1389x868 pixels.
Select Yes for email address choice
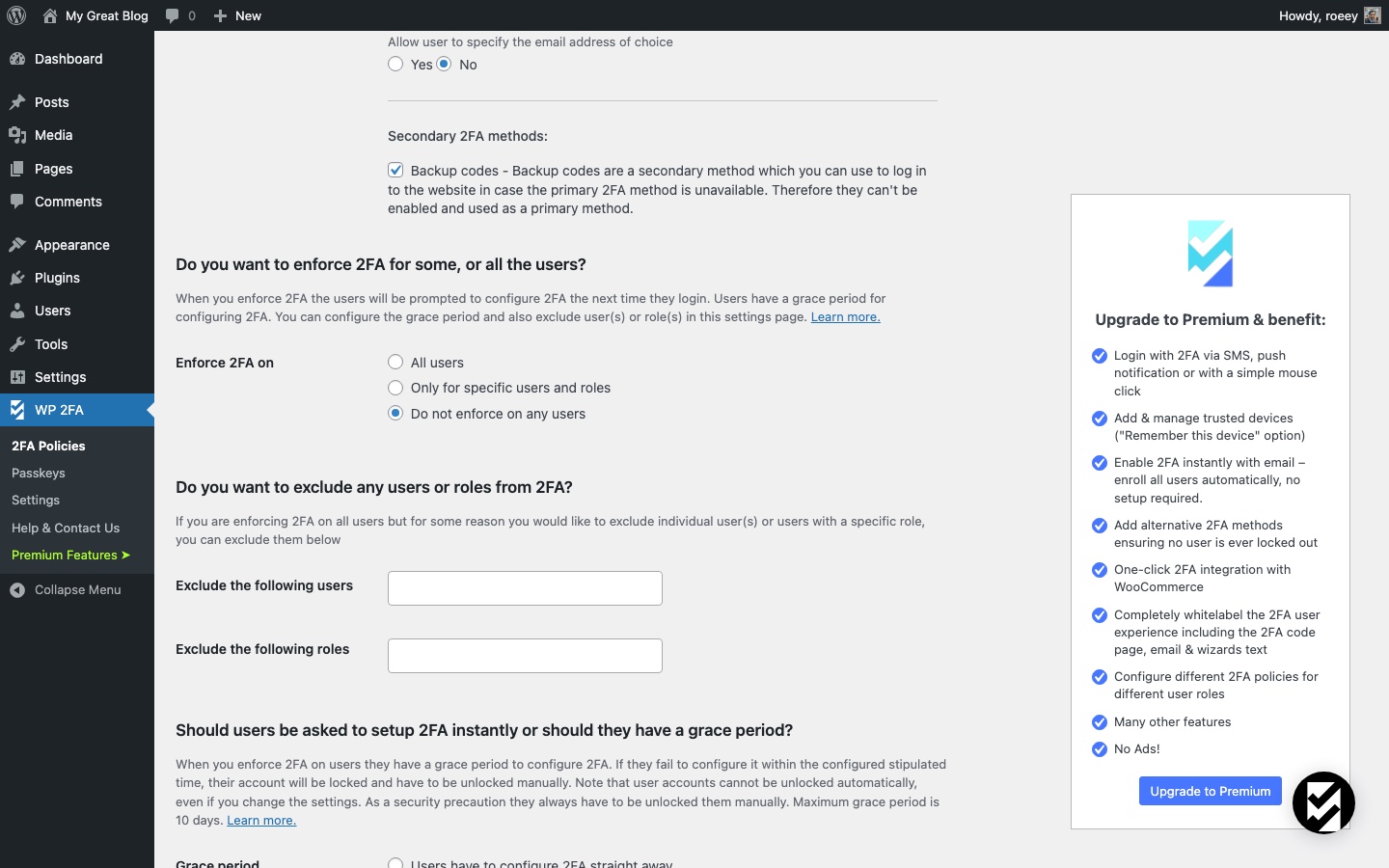pyautogui.click(x=395, y=65)
